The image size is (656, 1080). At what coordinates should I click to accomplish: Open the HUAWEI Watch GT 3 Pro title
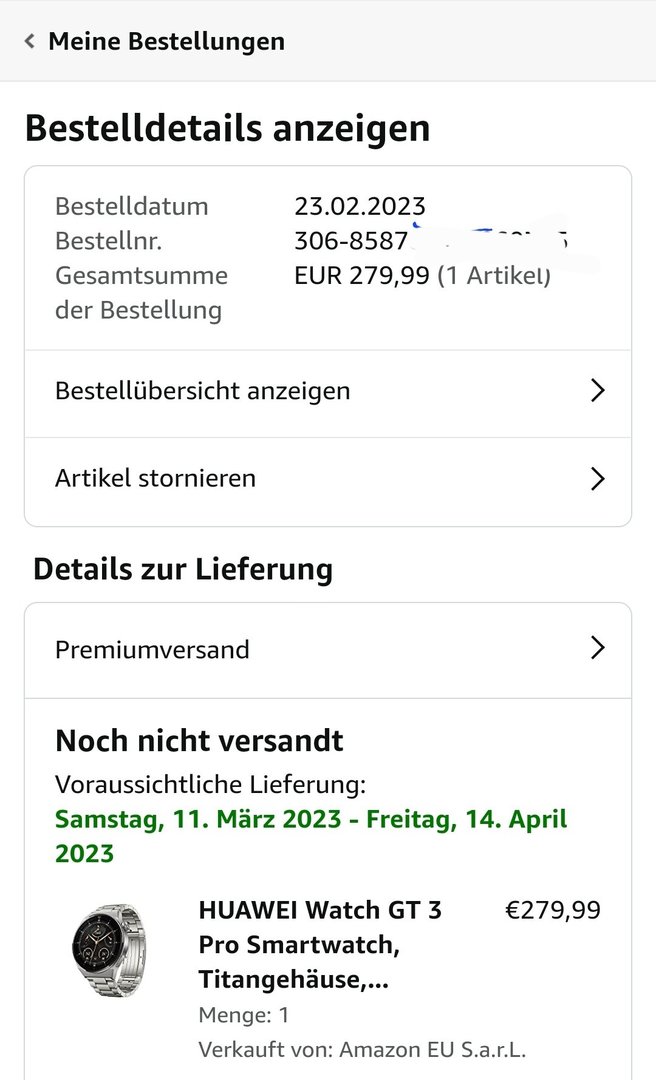coord(320,945)
